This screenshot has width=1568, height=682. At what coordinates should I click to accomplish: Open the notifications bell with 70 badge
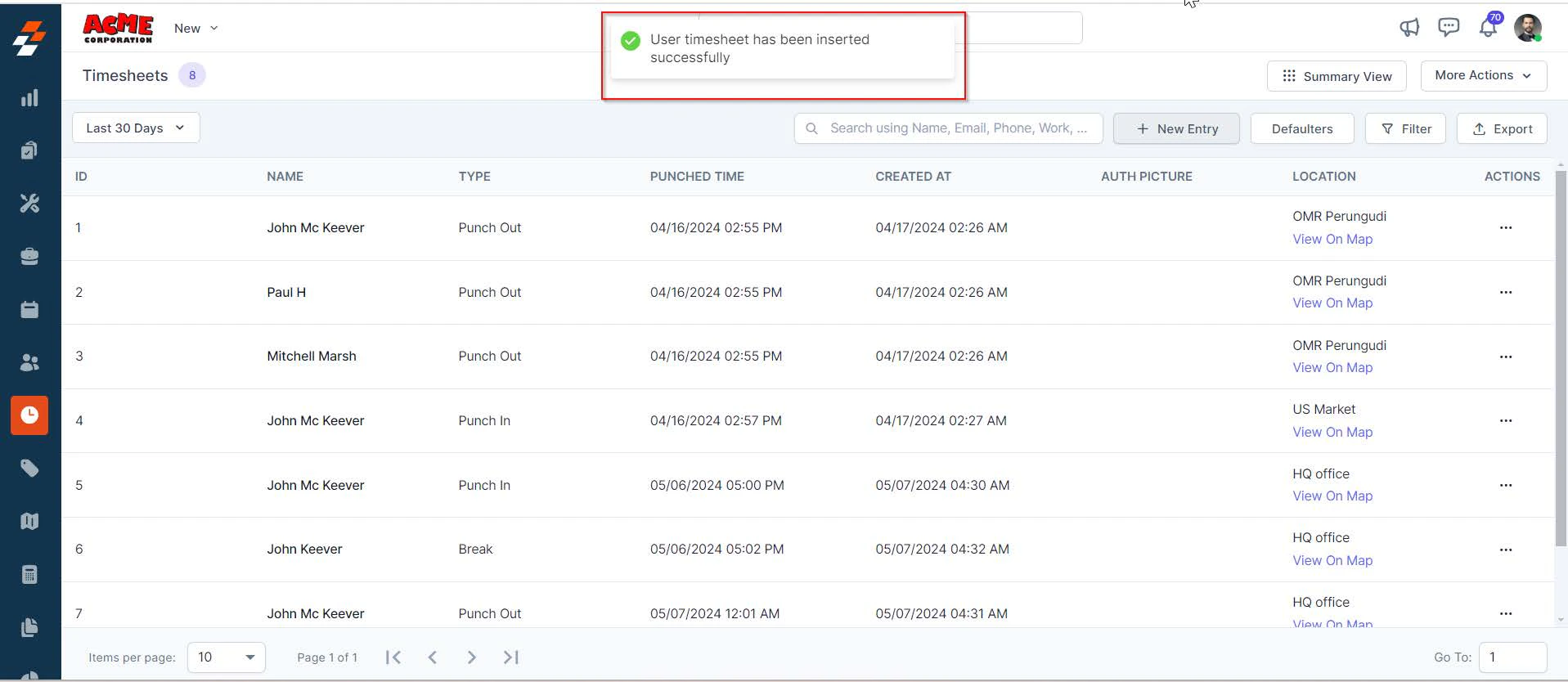click(1489, 27)
